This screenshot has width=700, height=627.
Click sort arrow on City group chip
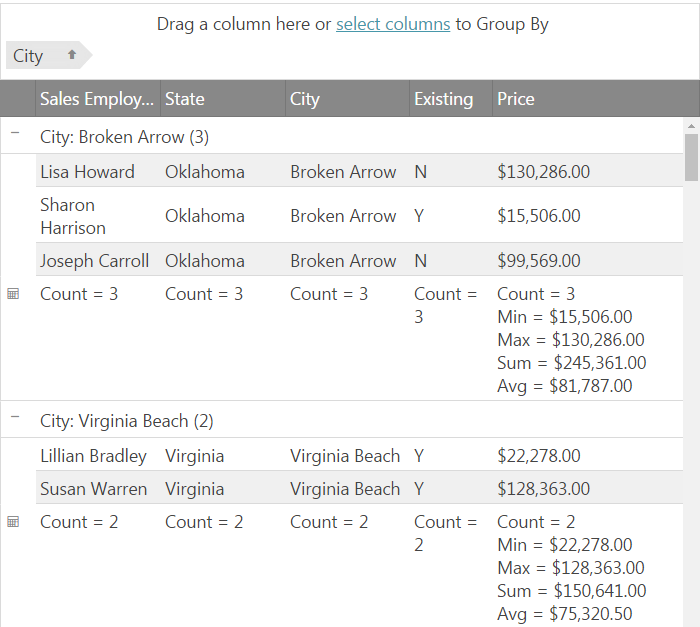click(72, 55)
